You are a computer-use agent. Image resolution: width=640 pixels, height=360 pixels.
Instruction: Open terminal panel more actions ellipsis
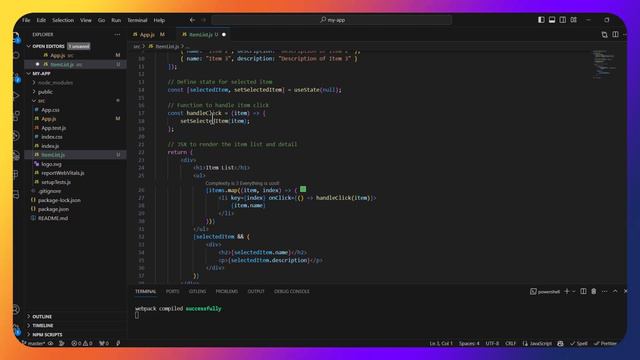[604, 291]
